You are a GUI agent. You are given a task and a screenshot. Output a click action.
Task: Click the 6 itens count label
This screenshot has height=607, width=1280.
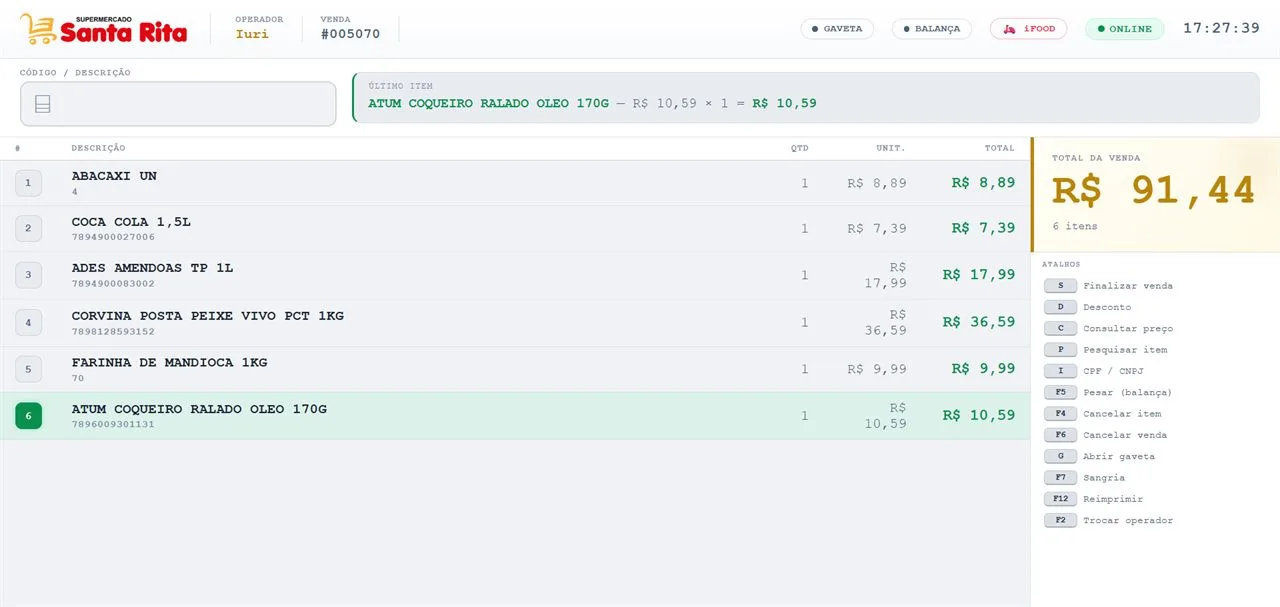tap(1074, 226)
